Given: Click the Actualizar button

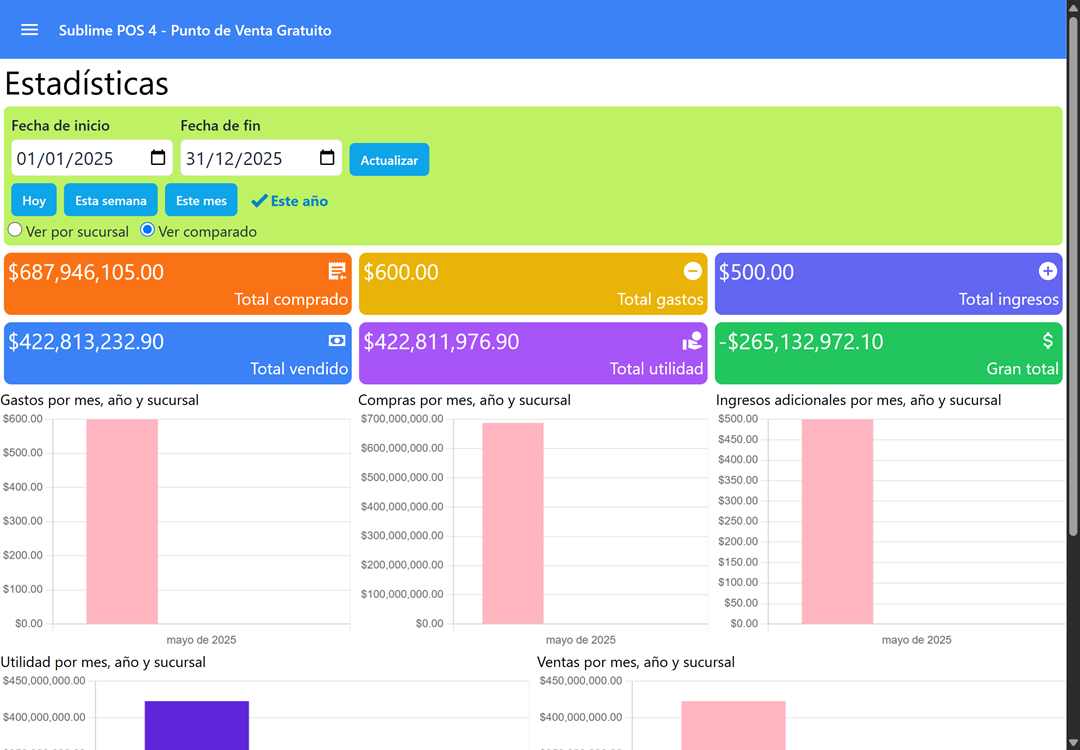Looking at the screenshot, I should tap(389, 160).
